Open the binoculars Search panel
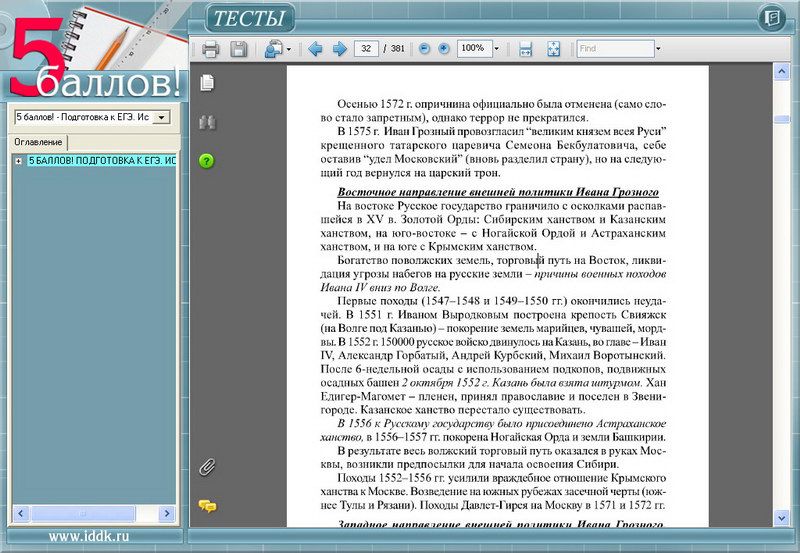800x553 pixels. [x=207, y=122]
